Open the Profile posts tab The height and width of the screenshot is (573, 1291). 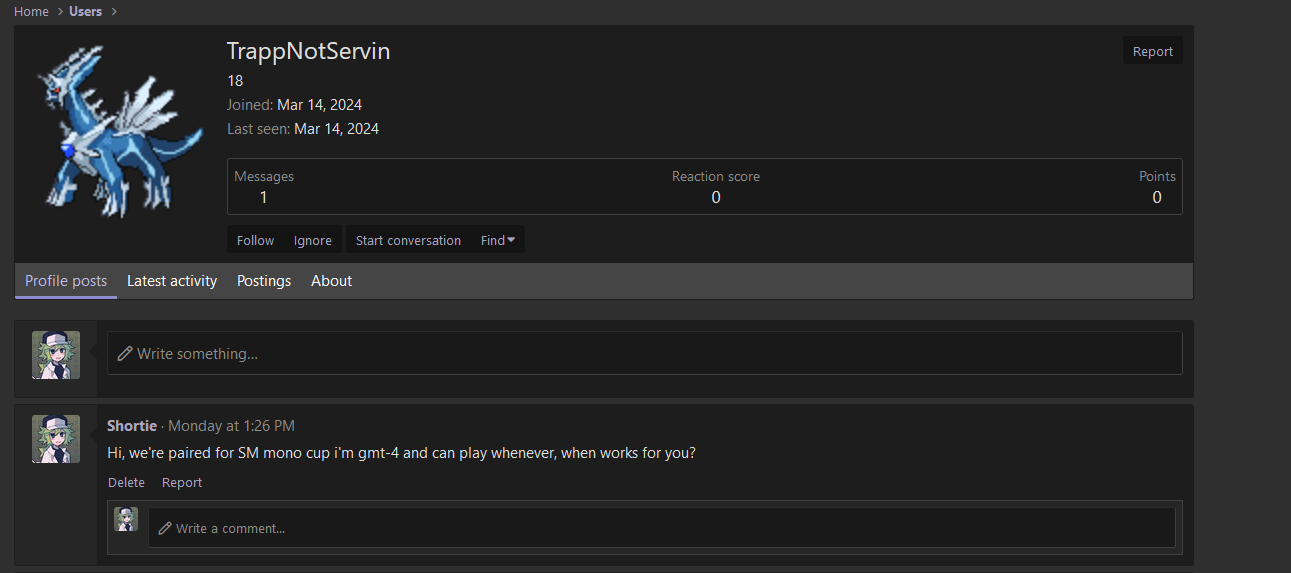[66, 281]
